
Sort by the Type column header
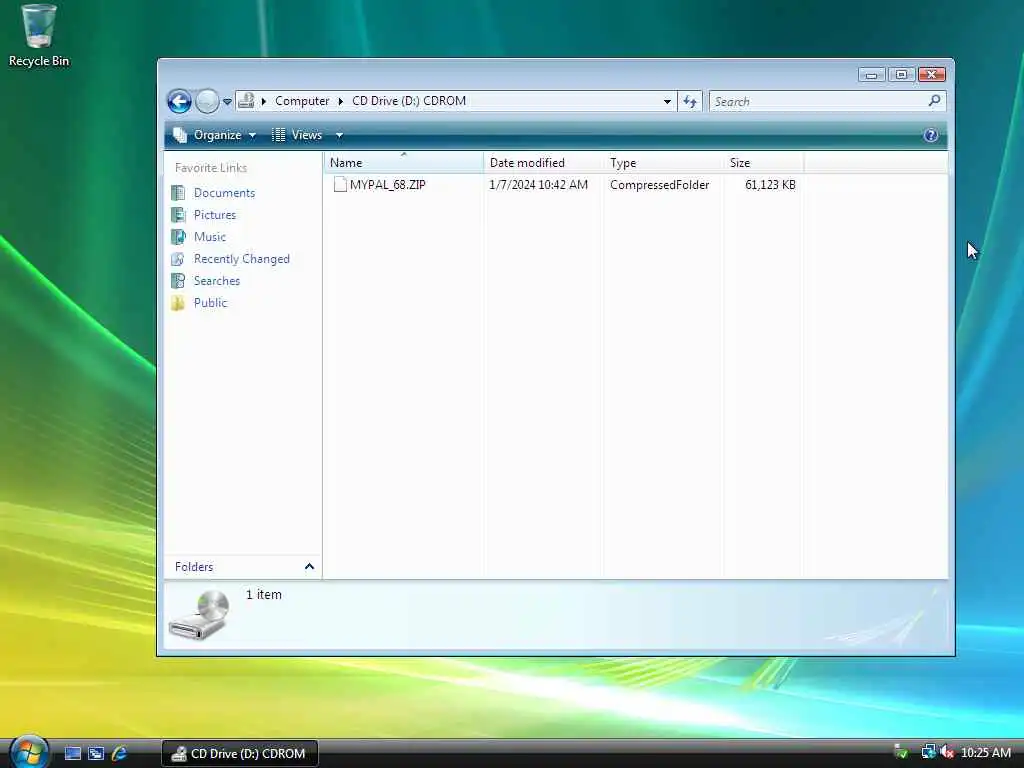tap(663, 163)
